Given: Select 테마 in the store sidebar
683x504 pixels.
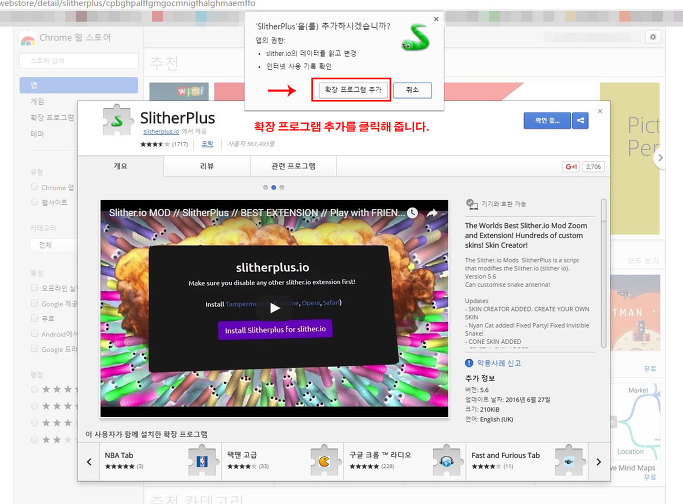Looking at the screenshot, I should 37,134.
